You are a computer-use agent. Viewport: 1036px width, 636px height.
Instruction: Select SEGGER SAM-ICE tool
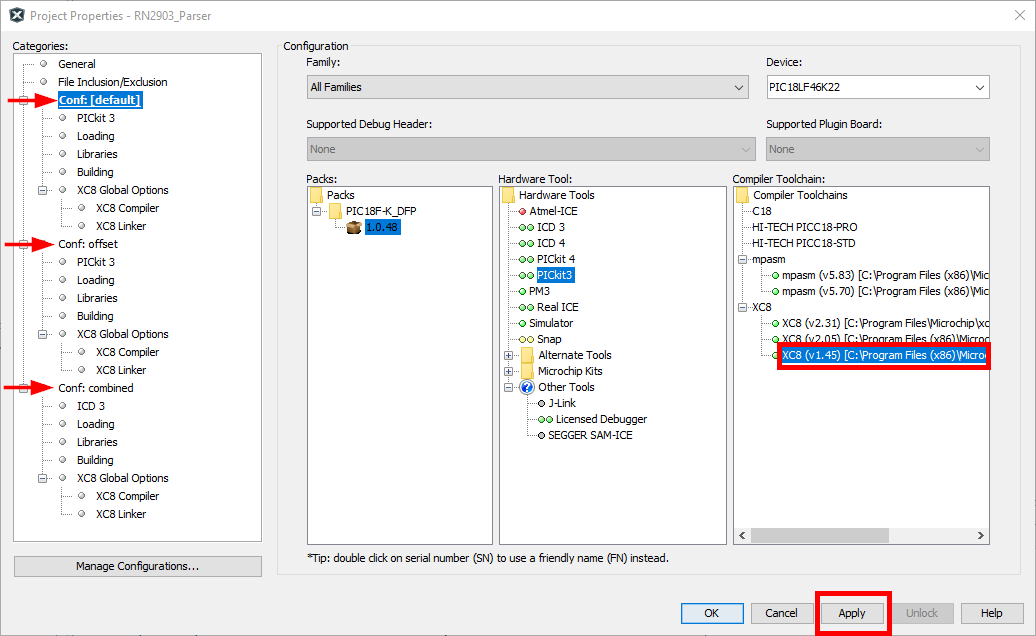point(590,435)
